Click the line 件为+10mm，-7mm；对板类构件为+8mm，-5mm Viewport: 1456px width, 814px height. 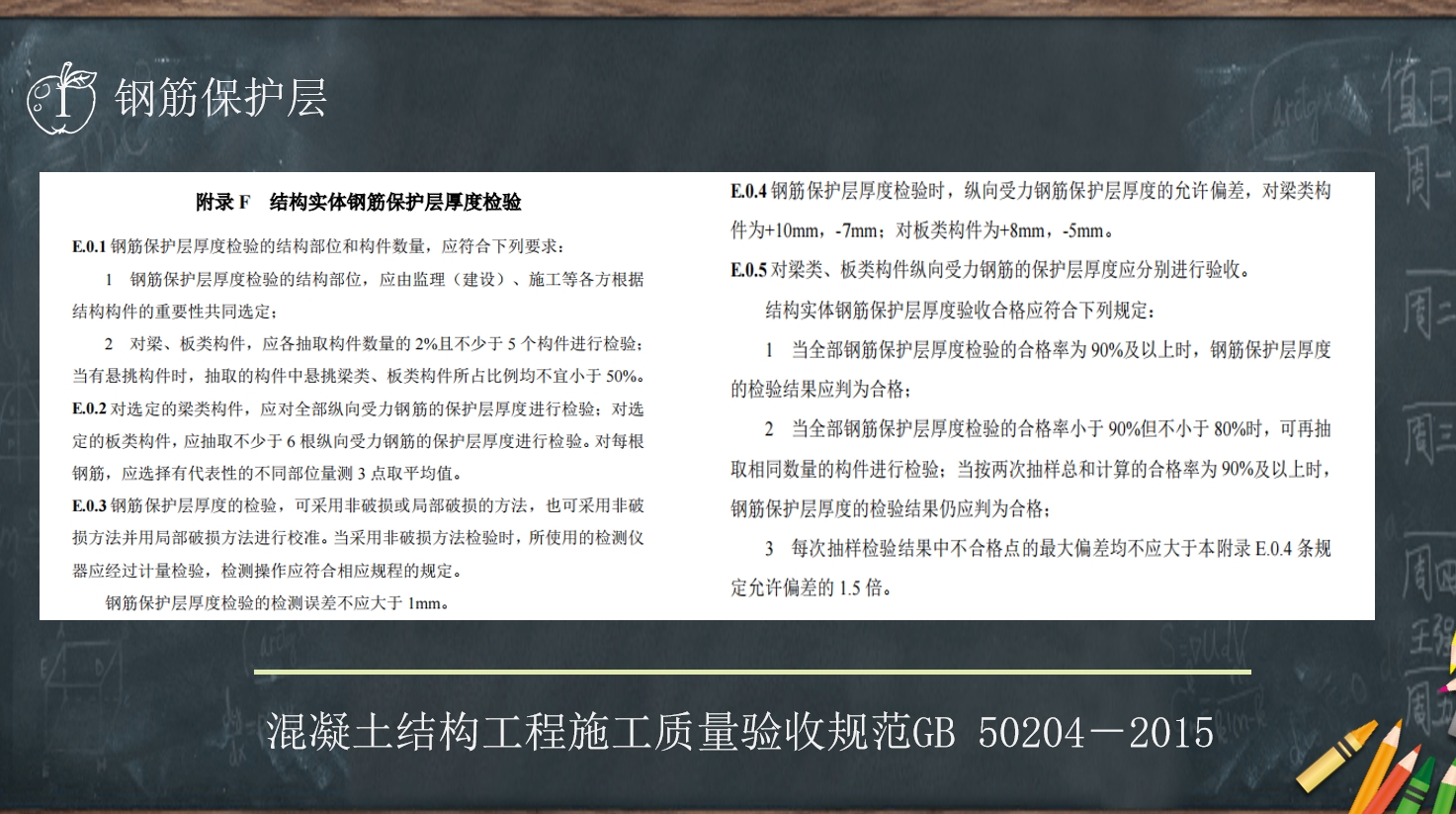[923, 230]
